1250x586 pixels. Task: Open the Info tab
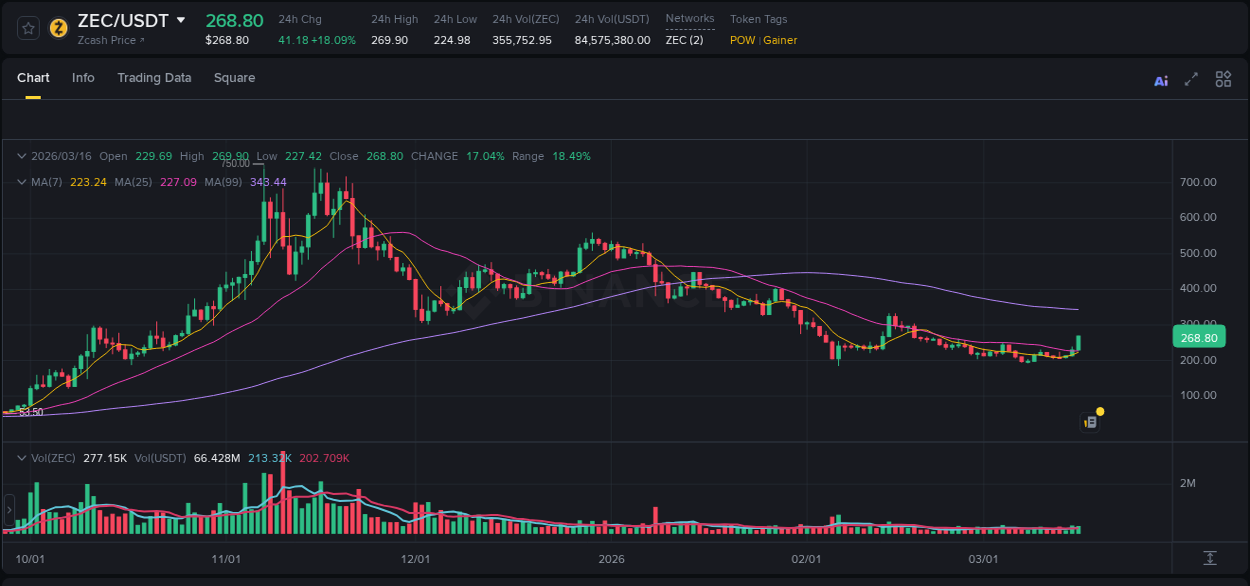tap(83, 77)
